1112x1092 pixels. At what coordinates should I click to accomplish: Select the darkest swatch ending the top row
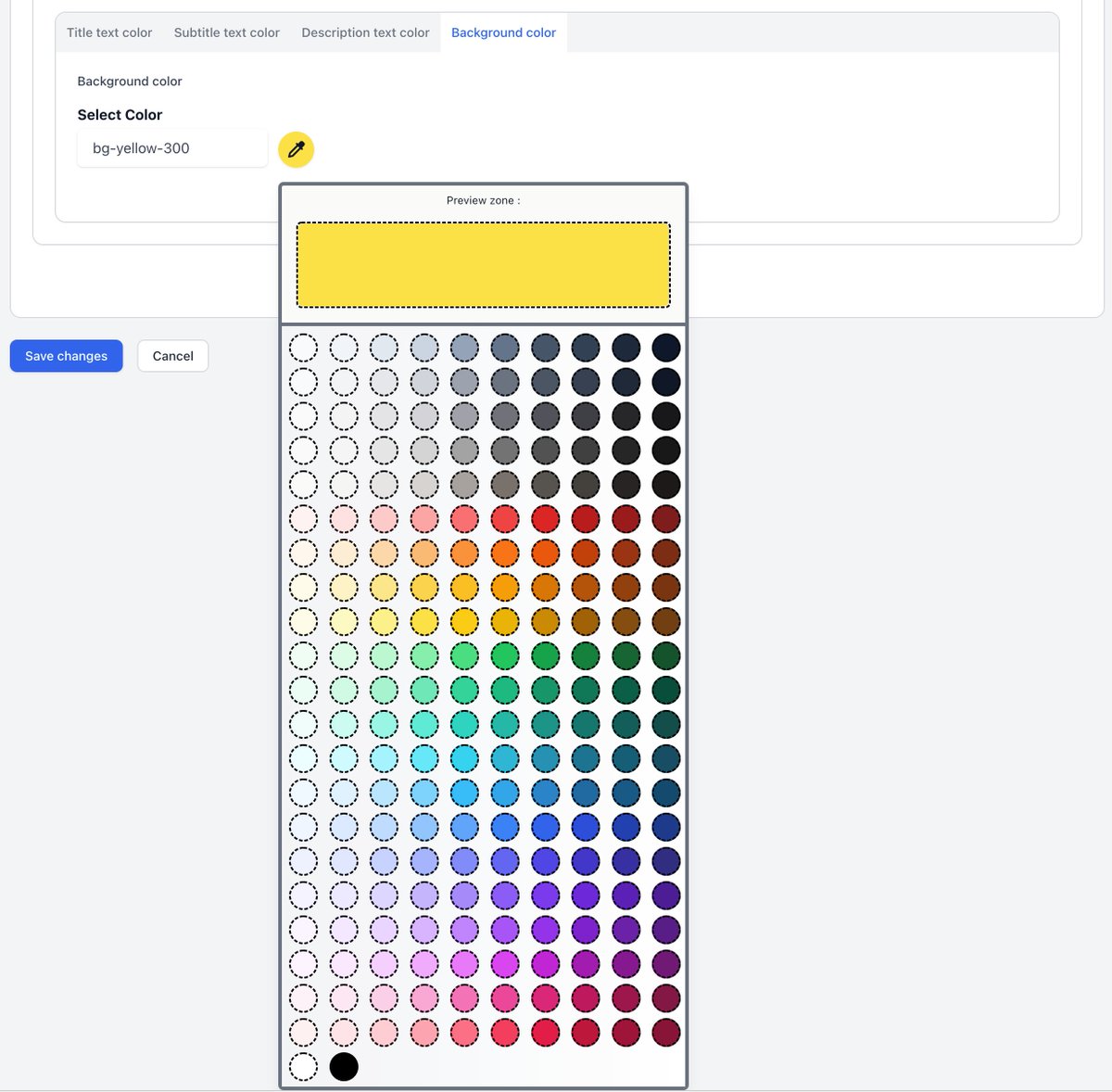(666, 348)
